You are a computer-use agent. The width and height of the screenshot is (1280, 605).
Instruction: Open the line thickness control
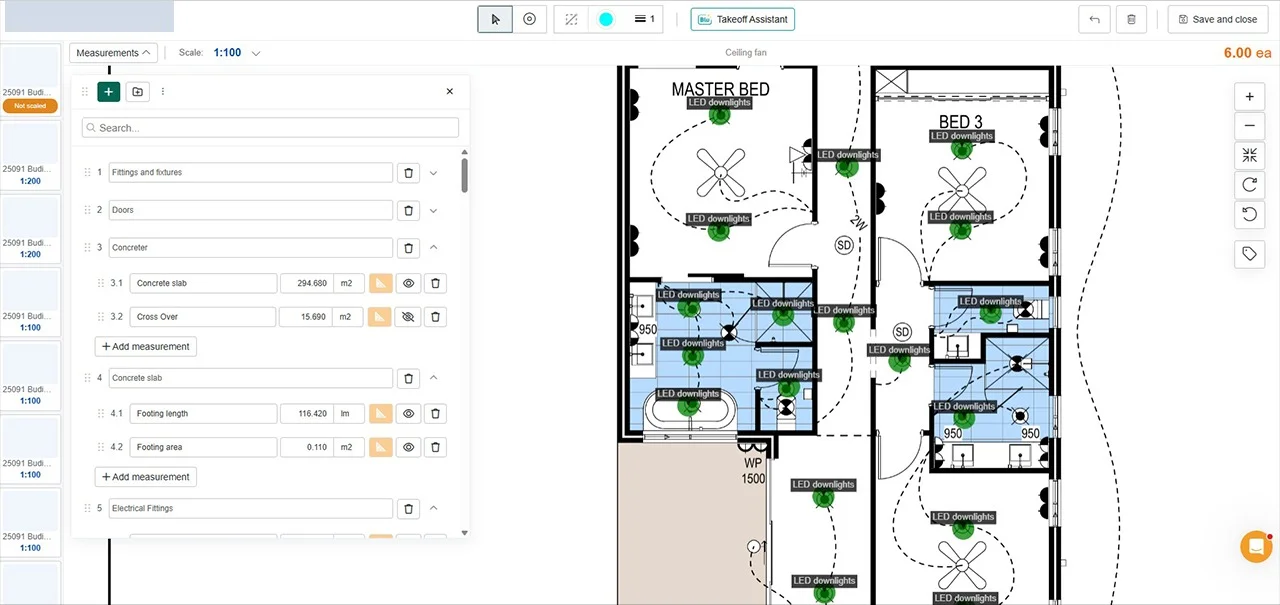click(645, 19)
